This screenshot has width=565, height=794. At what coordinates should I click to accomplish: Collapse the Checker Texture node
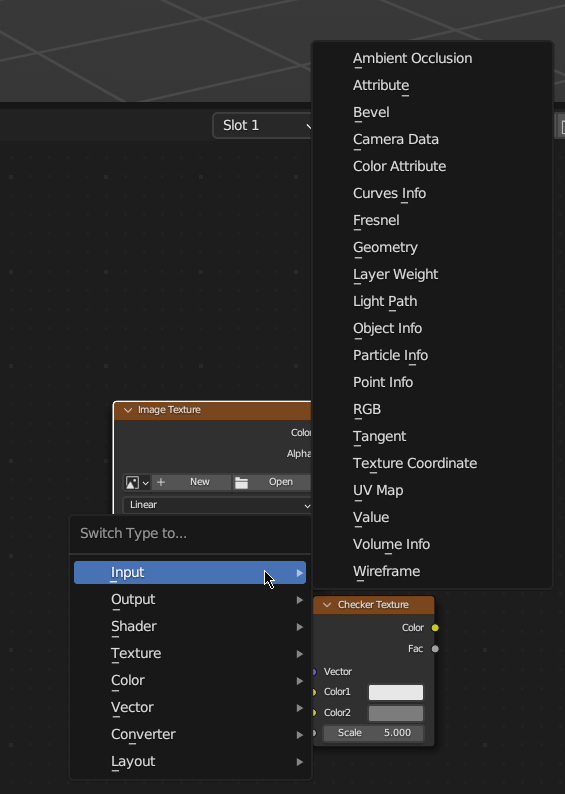pyautogui.click(x=327, y=605)
